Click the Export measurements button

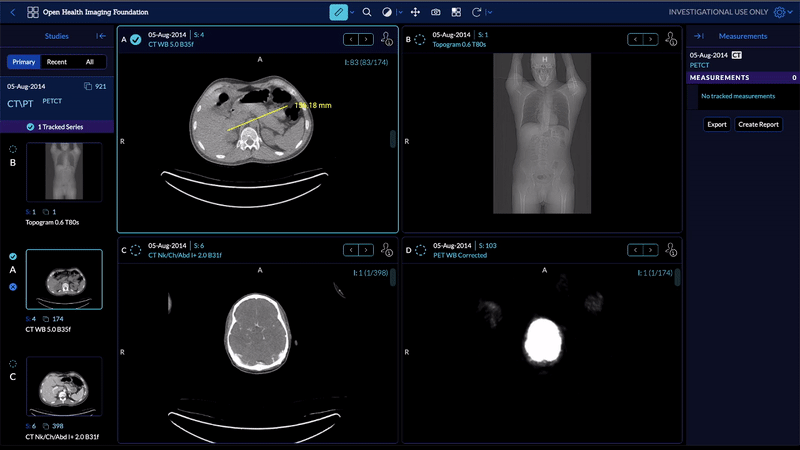coord(717,124)
